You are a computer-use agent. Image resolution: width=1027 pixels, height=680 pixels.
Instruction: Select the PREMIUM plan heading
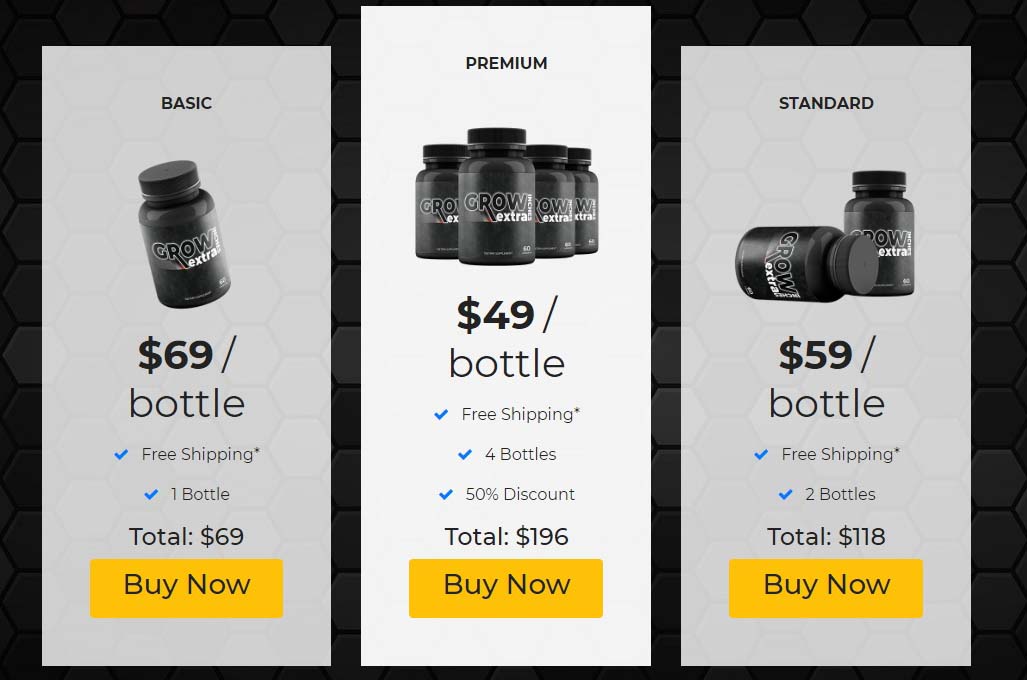[x=506, y=63]
